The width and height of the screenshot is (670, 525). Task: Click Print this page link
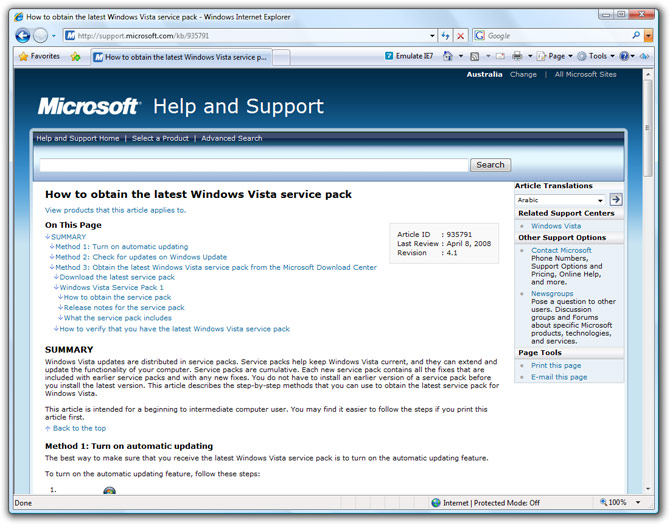(x=556, y=366)
